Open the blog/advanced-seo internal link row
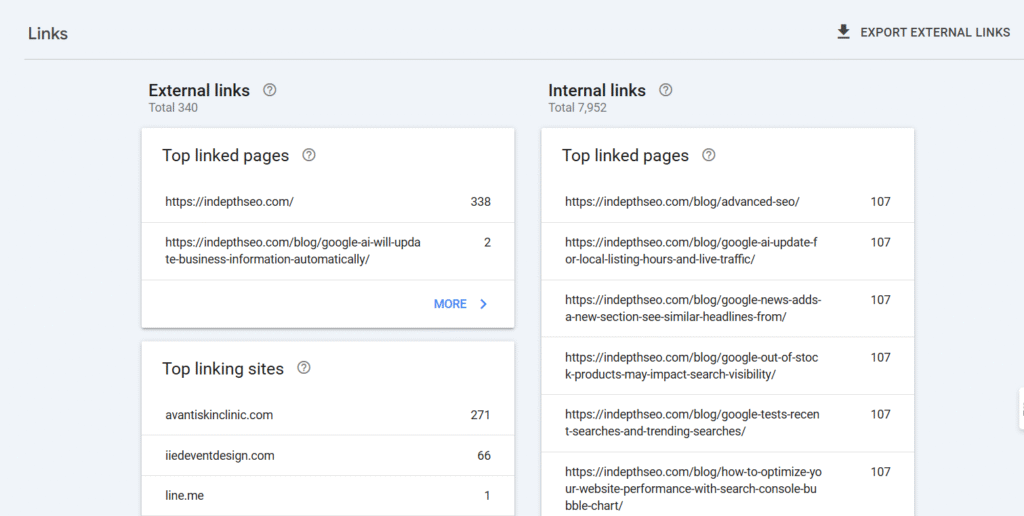1024x516 pixels. [727, 202]
